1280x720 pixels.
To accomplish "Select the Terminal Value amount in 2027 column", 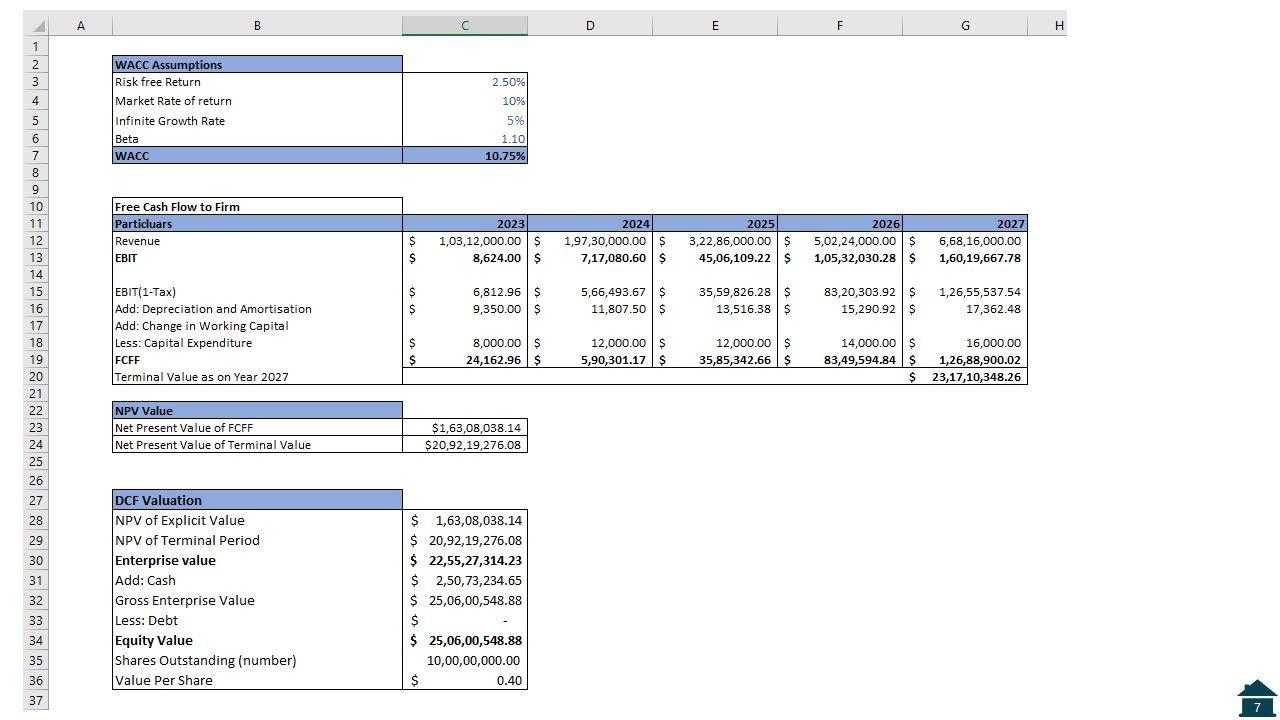I will (965, 377).
